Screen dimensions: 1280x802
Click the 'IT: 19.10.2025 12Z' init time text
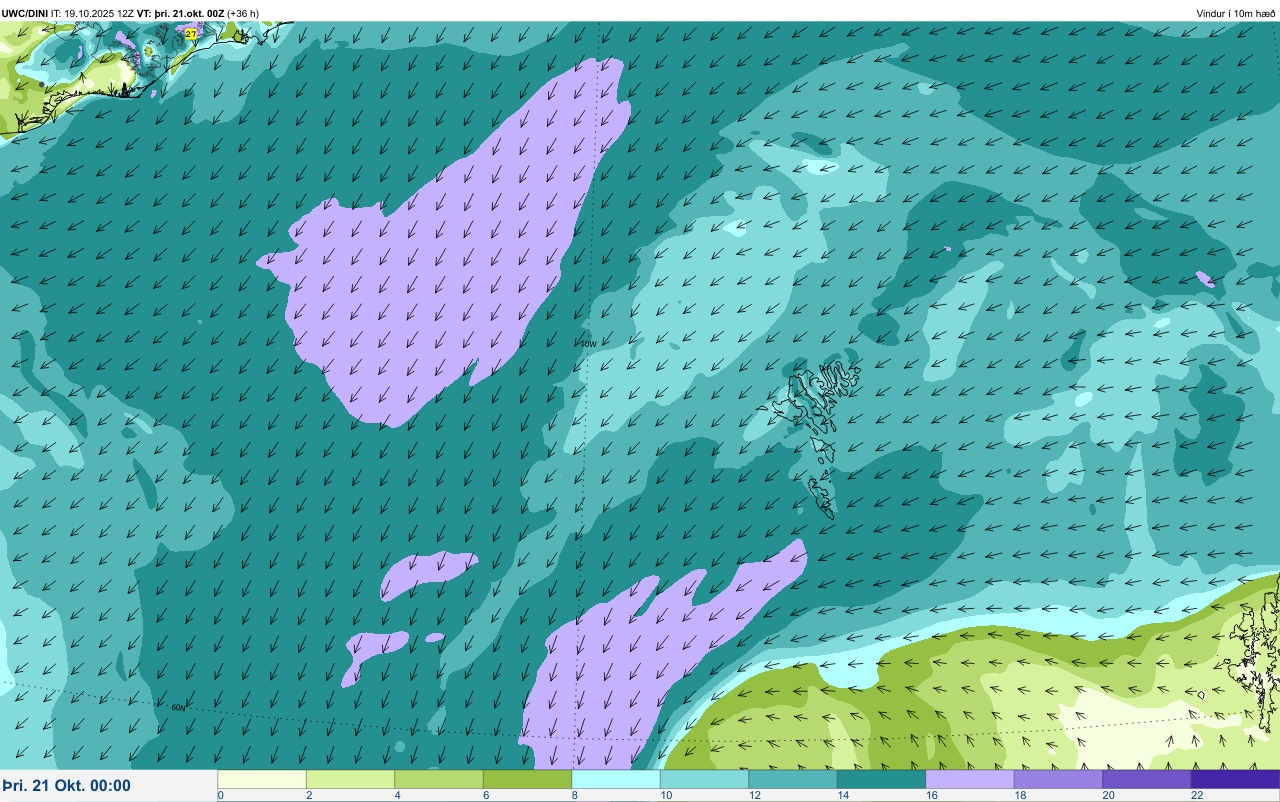pyautogui.click(x=92, y=14)
